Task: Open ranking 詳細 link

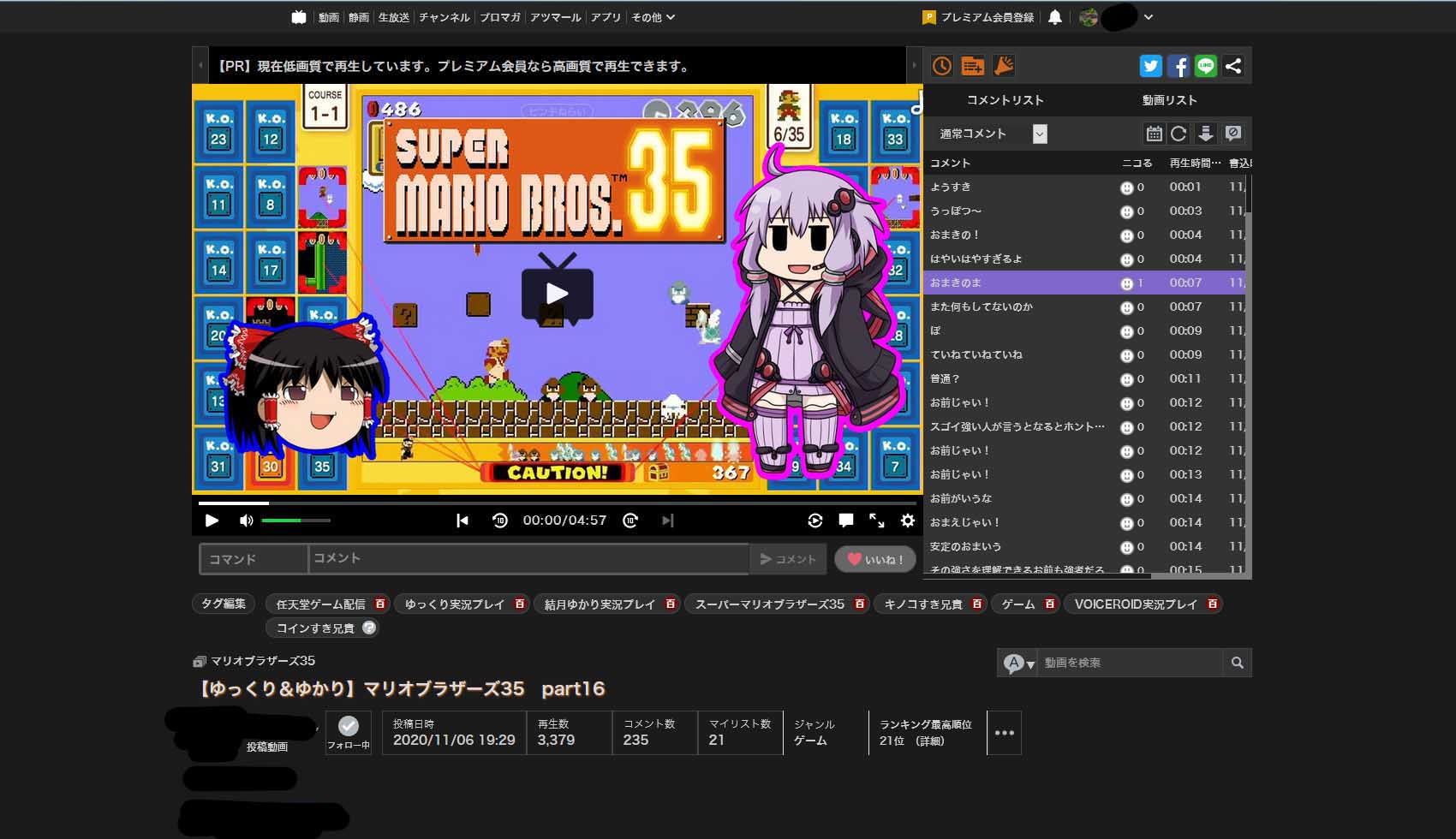Action: [930, 741]
